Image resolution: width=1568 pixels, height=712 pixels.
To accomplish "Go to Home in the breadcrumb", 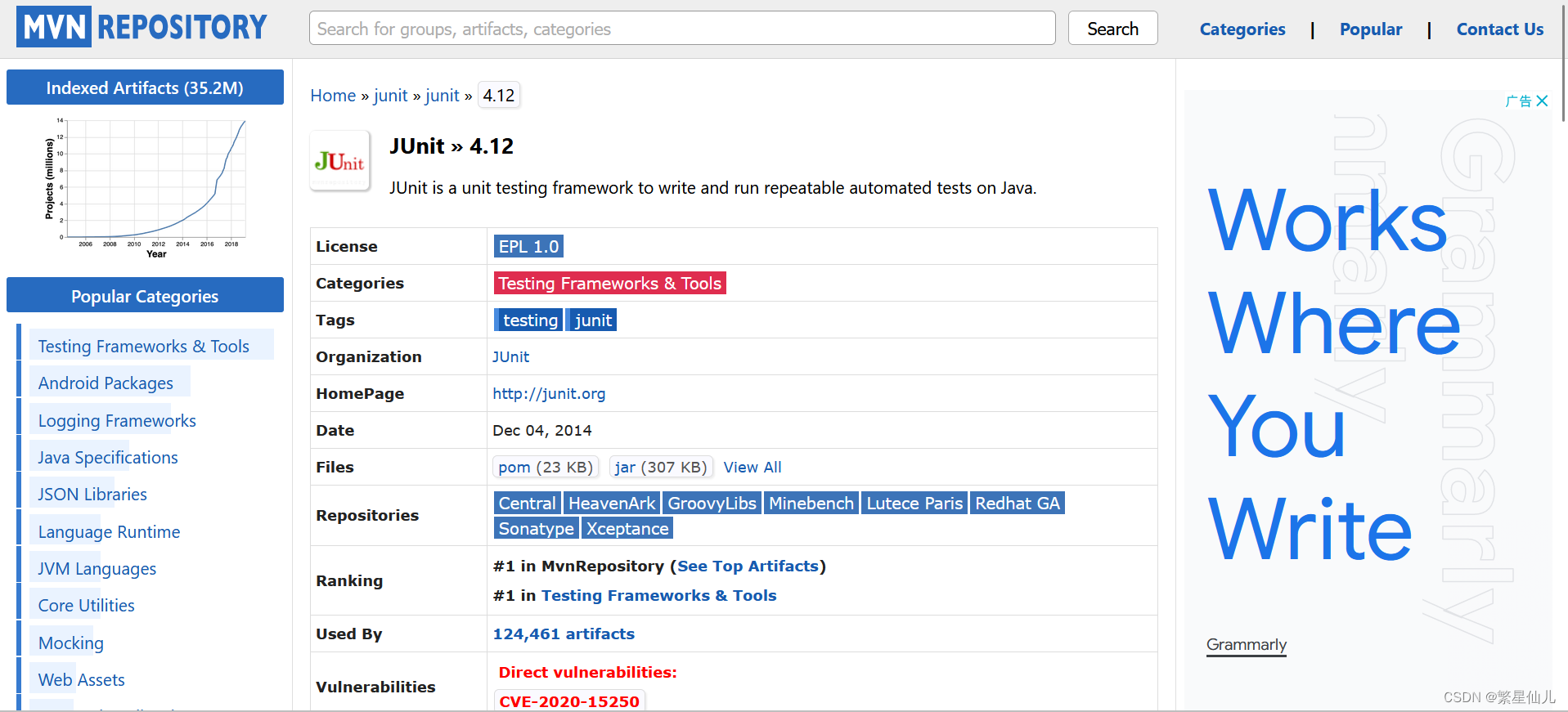I will point(333,96).
